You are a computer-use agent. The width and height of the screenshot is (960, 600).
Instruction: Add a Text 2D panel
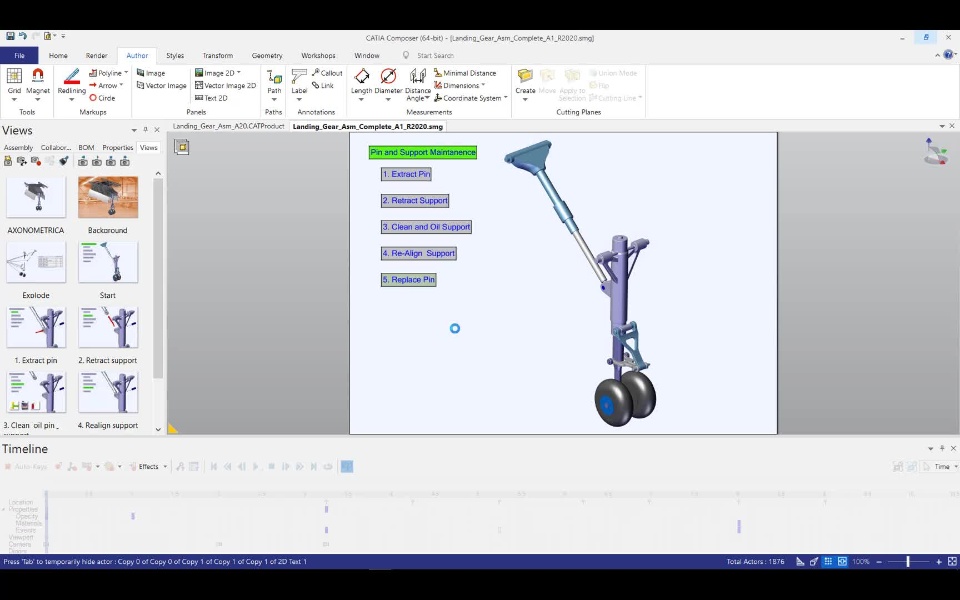pyautogui.click(x=211, y=98)
